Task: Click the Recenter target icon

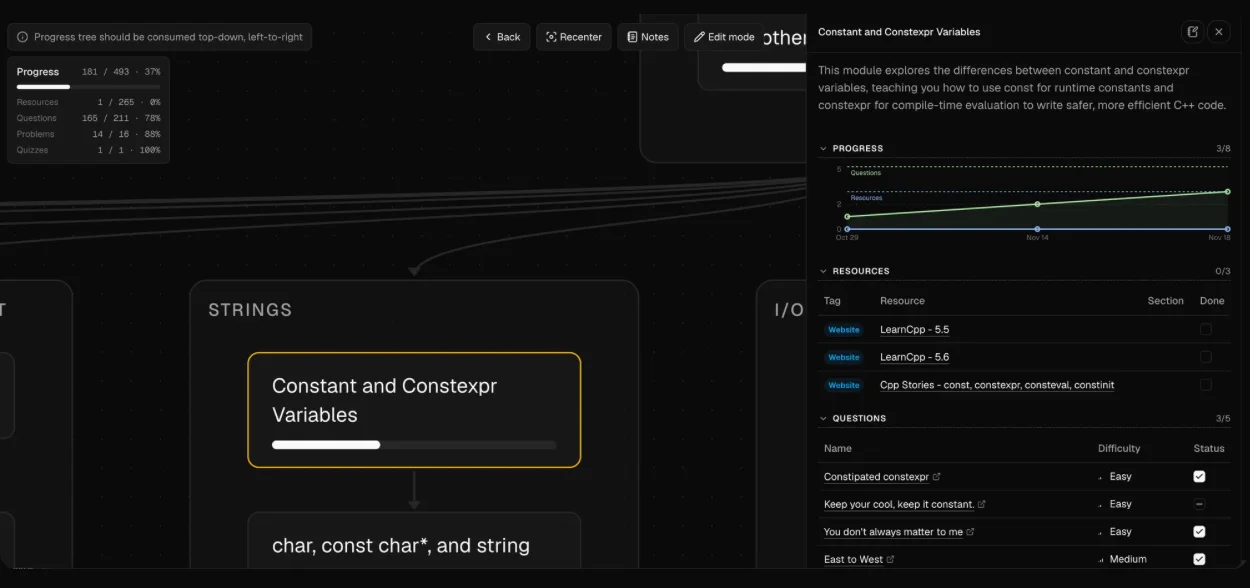Action: click(x=551, y=37)
